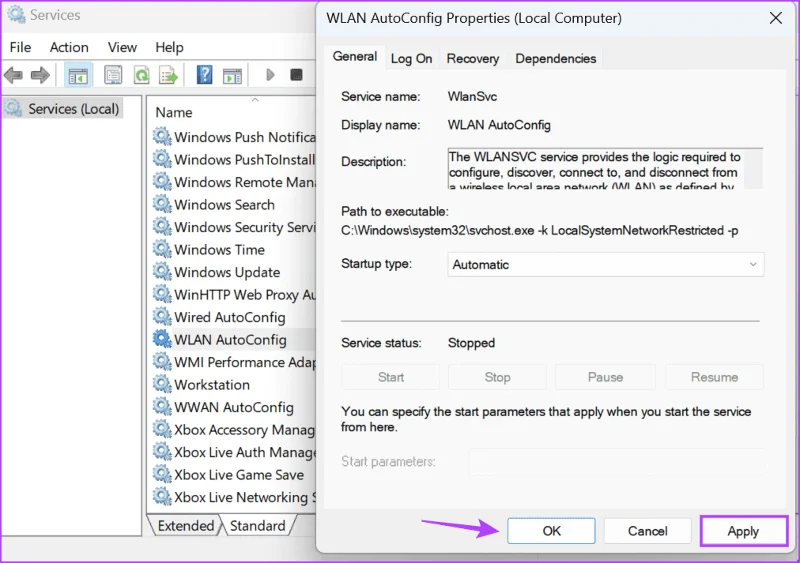Click the Cancel button
800x563 pixels.
point(647,531)
